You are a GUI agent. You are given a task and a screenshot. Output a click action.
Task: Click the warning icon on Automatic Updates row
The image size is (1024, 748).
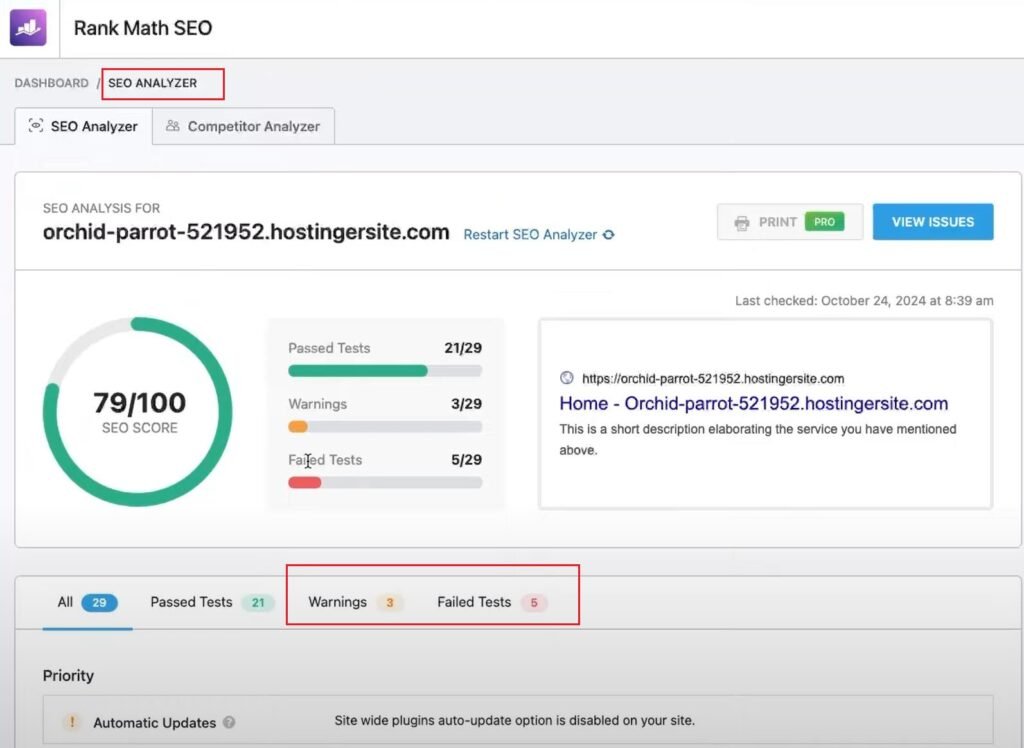pos(72,722)
